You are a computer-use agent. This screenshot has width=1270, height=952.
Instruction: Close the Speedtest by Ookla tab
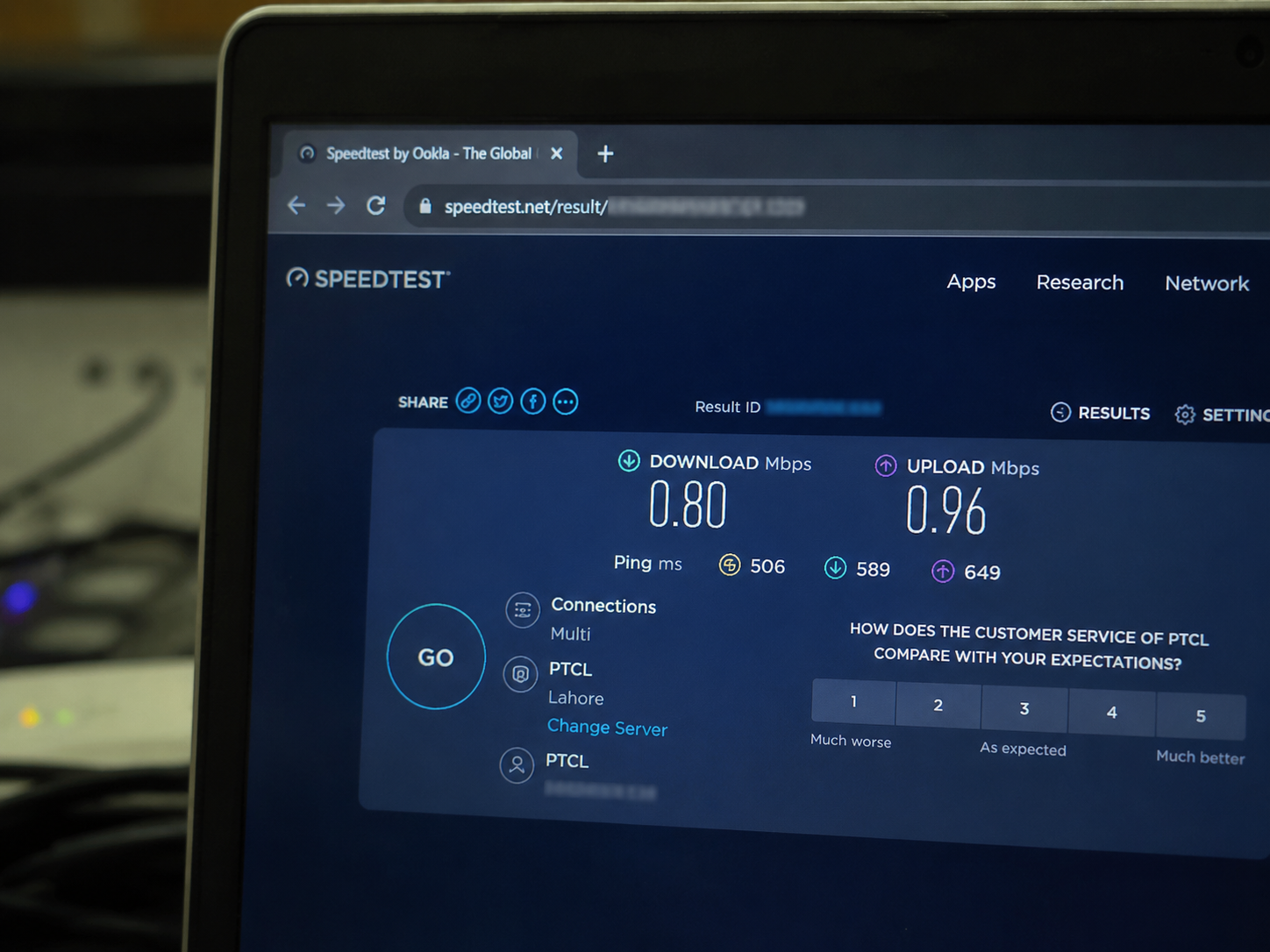556,153
